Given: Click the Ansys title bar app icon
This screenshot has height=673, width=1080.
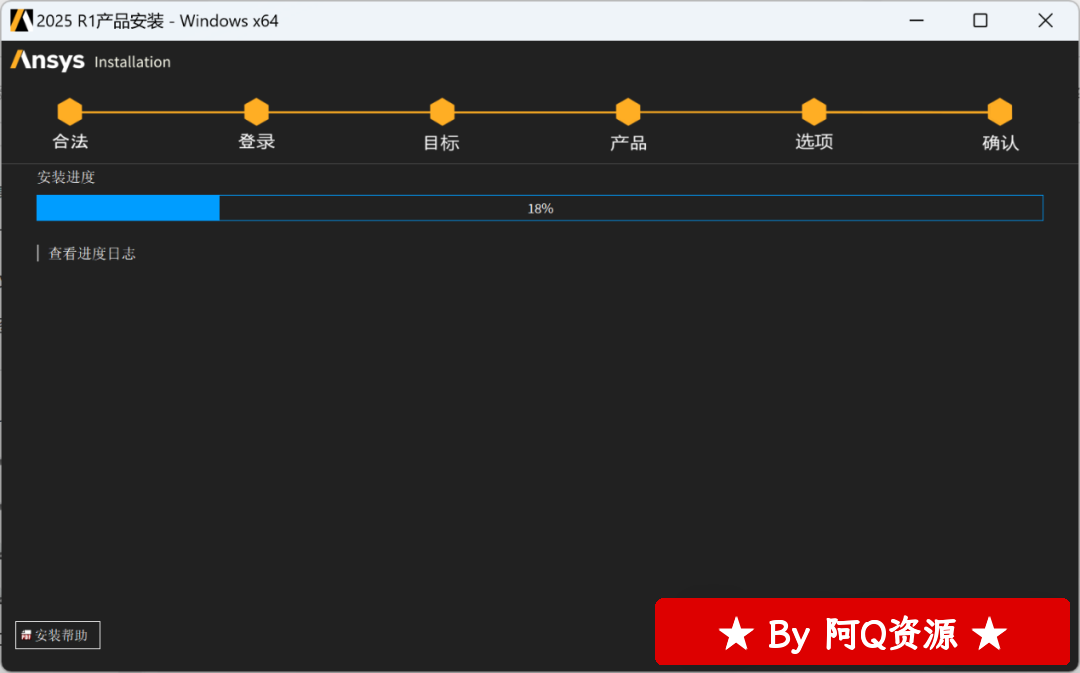Looking at the screenshot, I should tap(21, 21).
